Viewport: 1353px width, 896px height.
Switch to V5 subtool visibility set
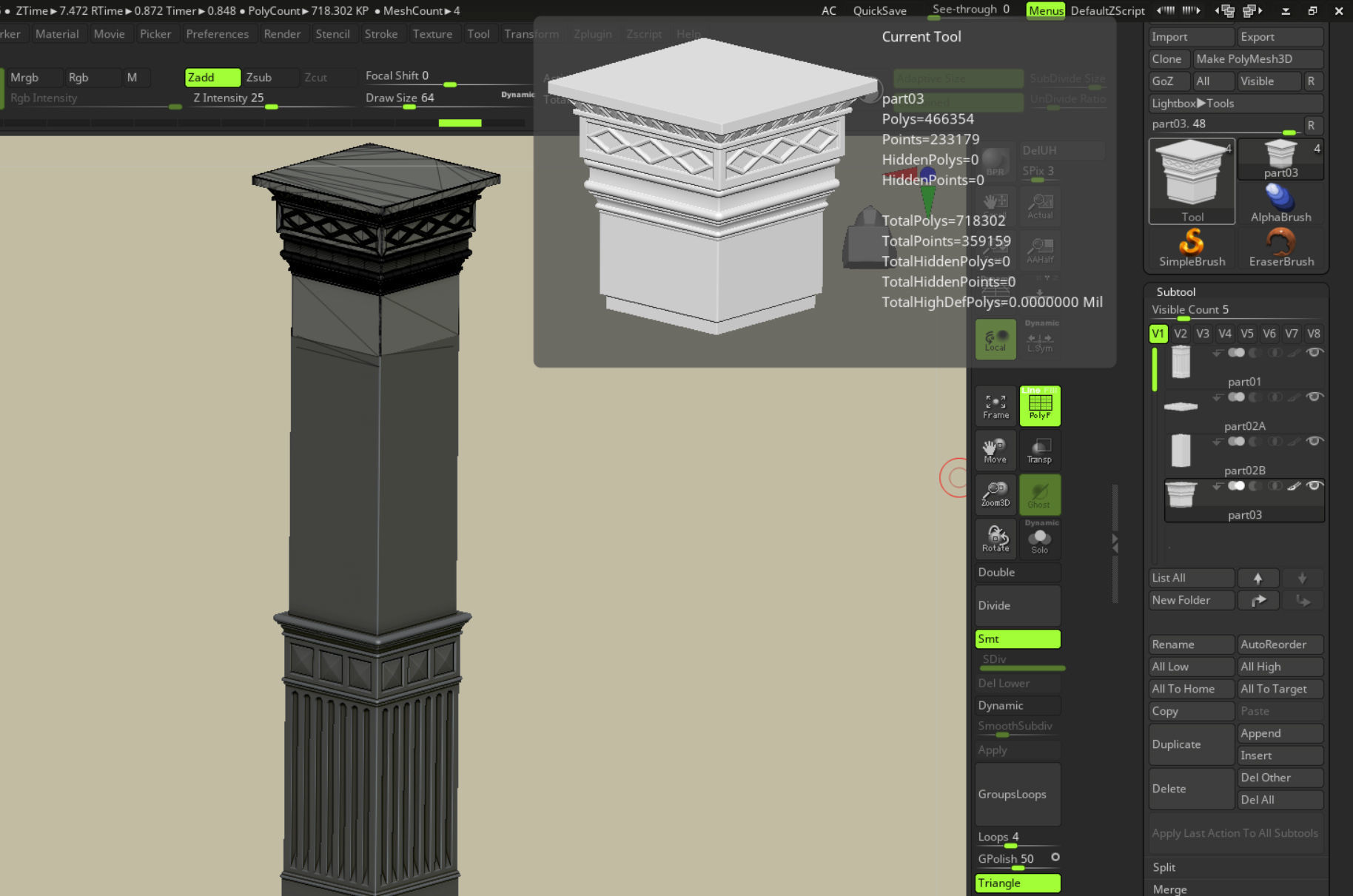(1247, 334)
